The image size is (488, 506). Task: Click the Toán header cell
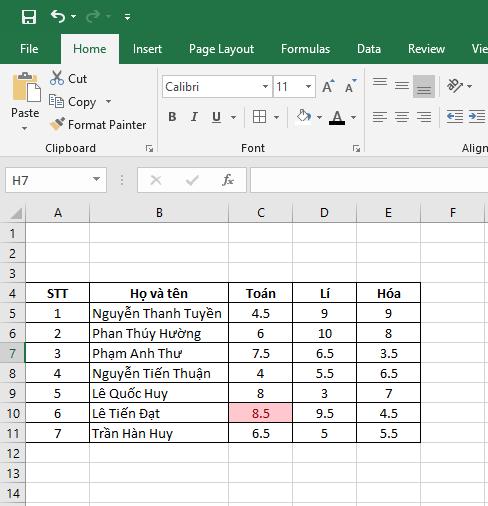[261, 293]
